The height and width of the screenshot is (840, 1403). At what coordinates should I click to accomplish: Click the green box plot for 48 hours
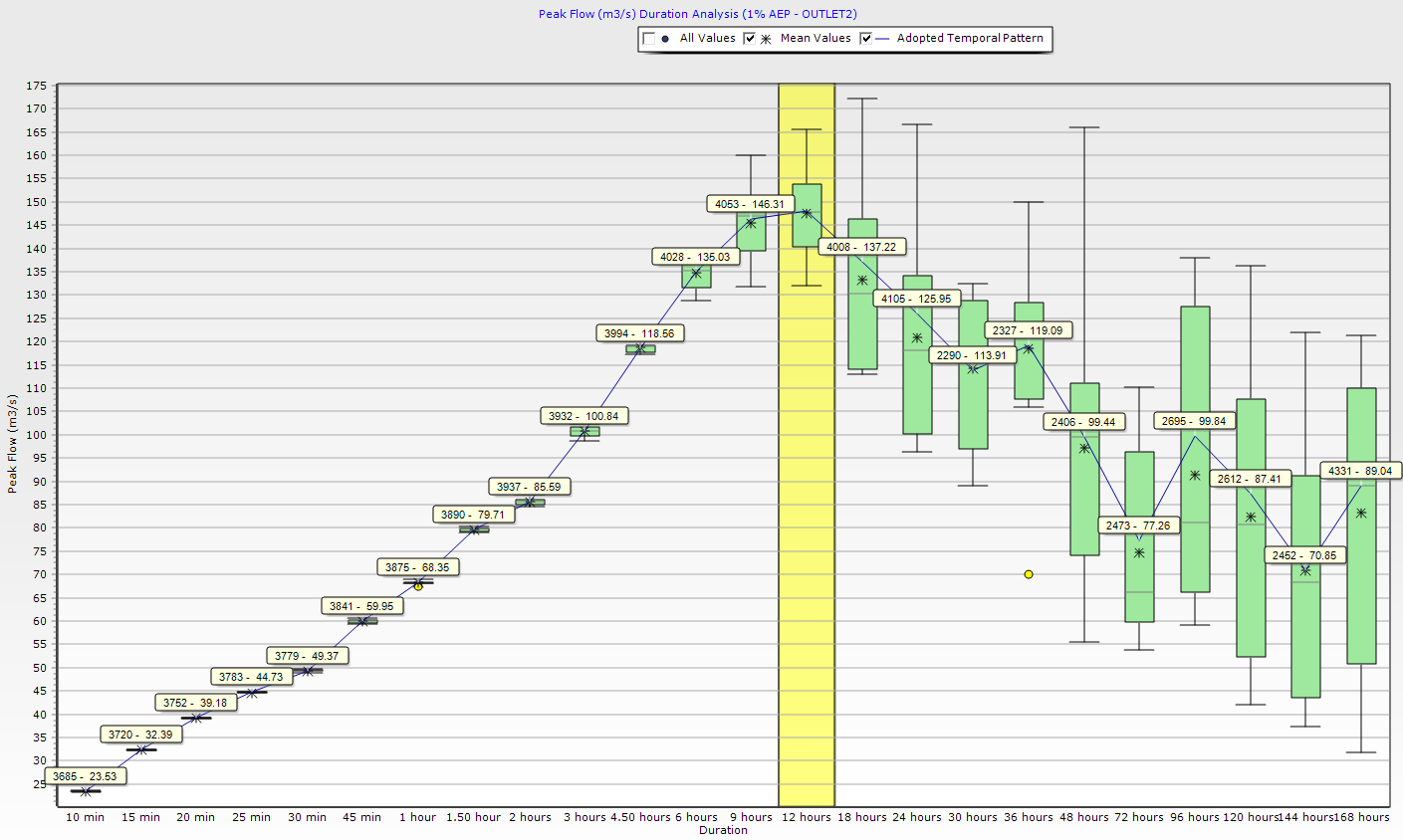1084,498
